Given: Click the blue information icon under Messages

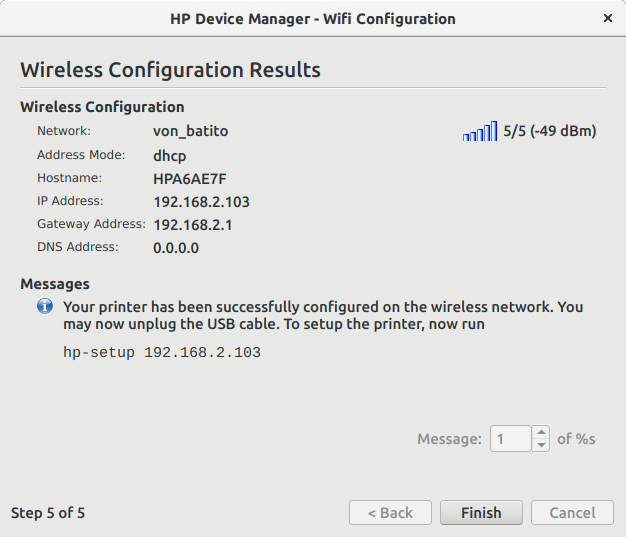Looking at the screenshot, I should 45,307.
